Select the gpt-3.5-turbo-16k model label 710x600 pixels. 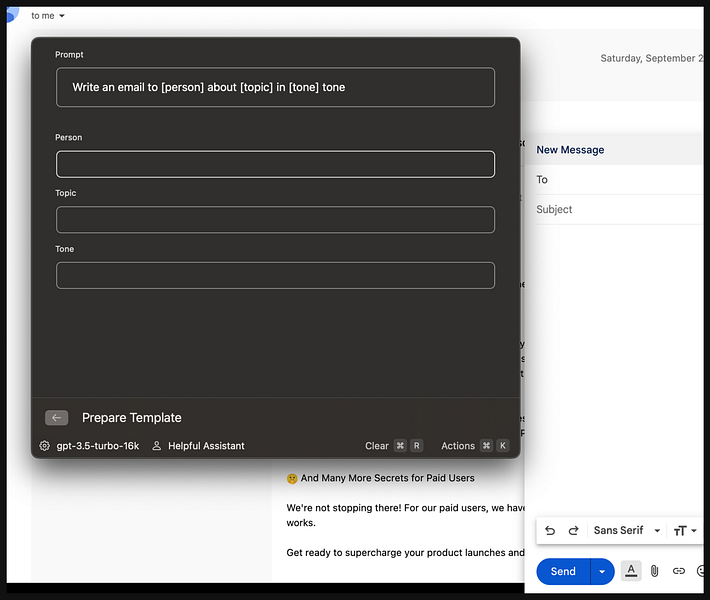[x=98, y=446]
